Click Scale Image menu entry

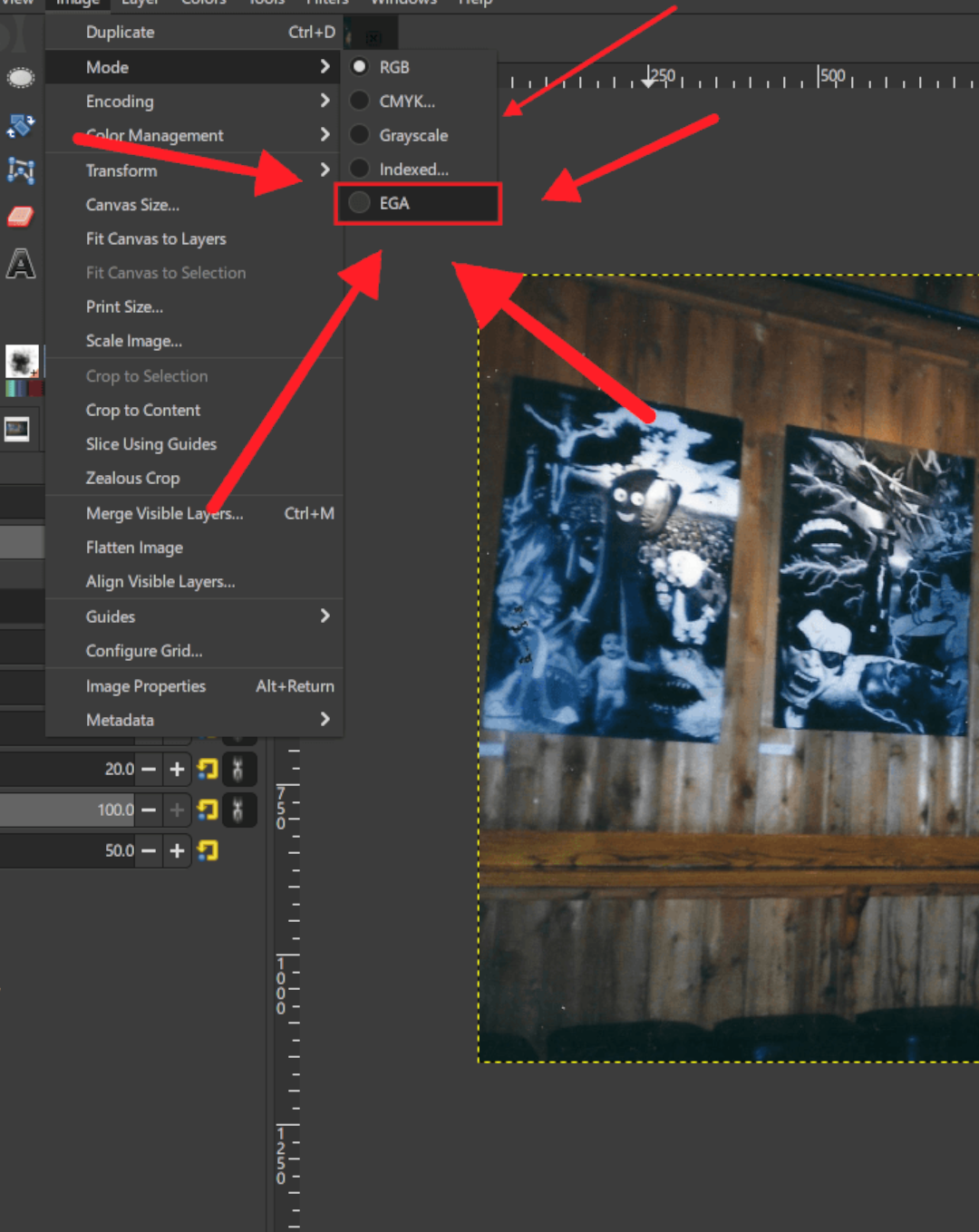point(134,341)
